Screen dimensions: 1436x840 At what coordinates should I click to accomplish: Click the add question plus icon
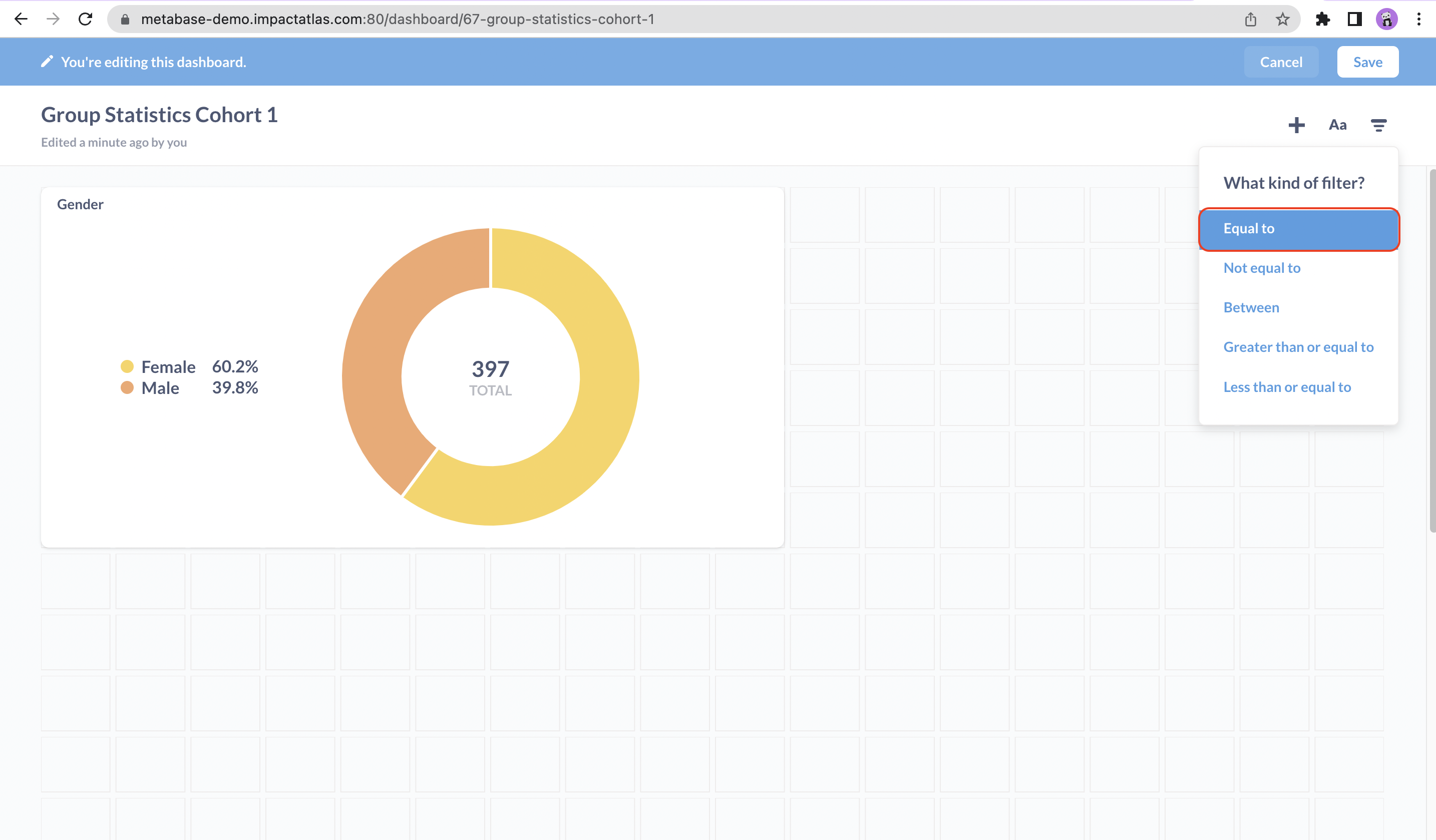click(1296, 125)
